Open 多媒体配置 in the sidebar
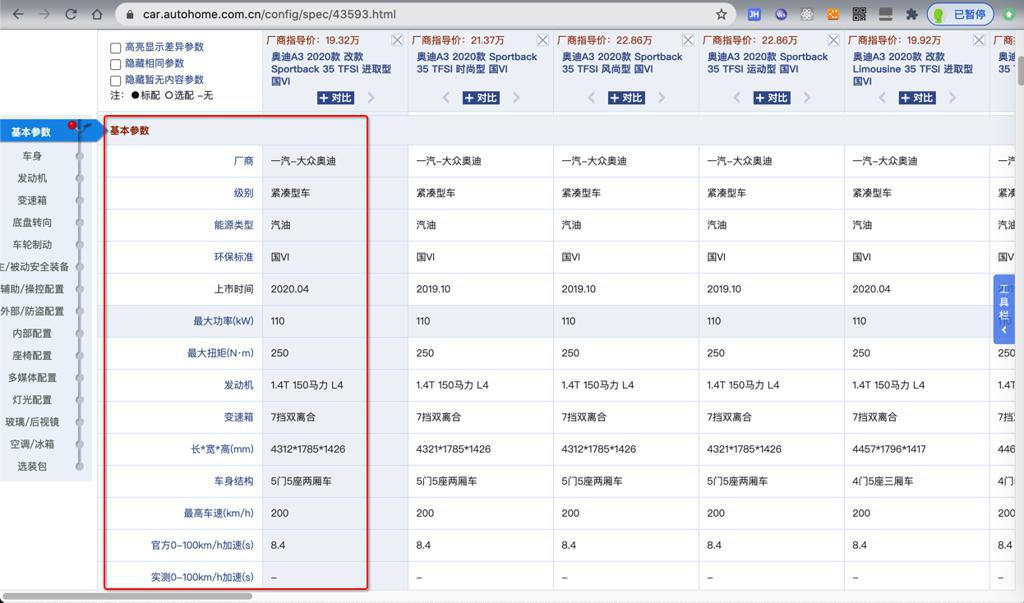 32,378
